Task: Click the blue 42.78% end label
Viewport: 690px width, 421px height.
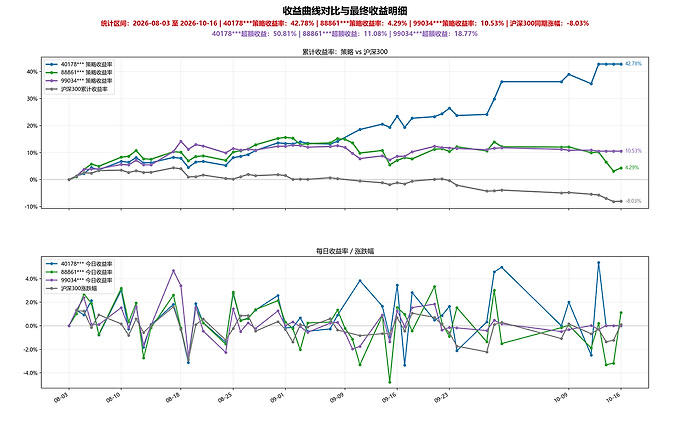Action: (x=633, y=64)
